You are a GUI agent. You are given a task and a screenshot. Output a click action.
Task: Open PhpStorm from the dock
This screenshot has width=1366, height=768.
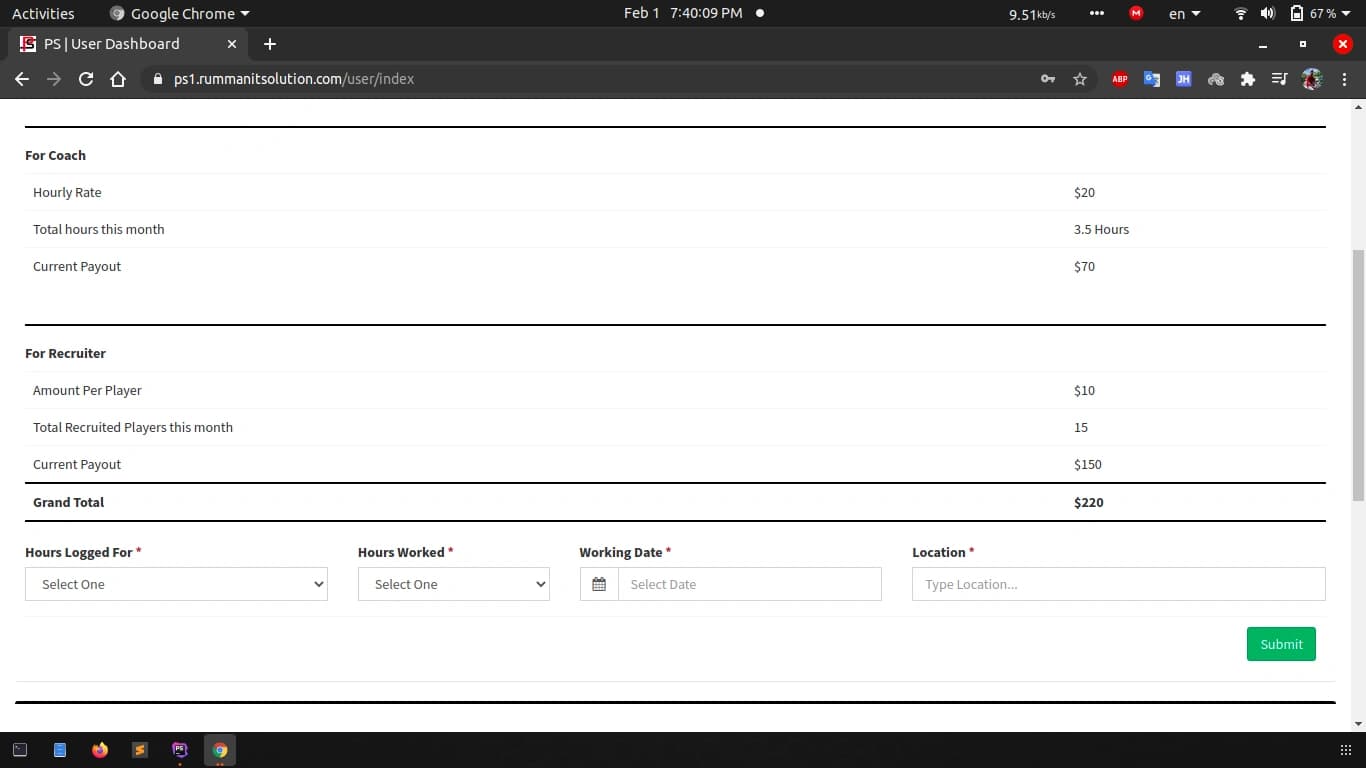coord(180,750)
